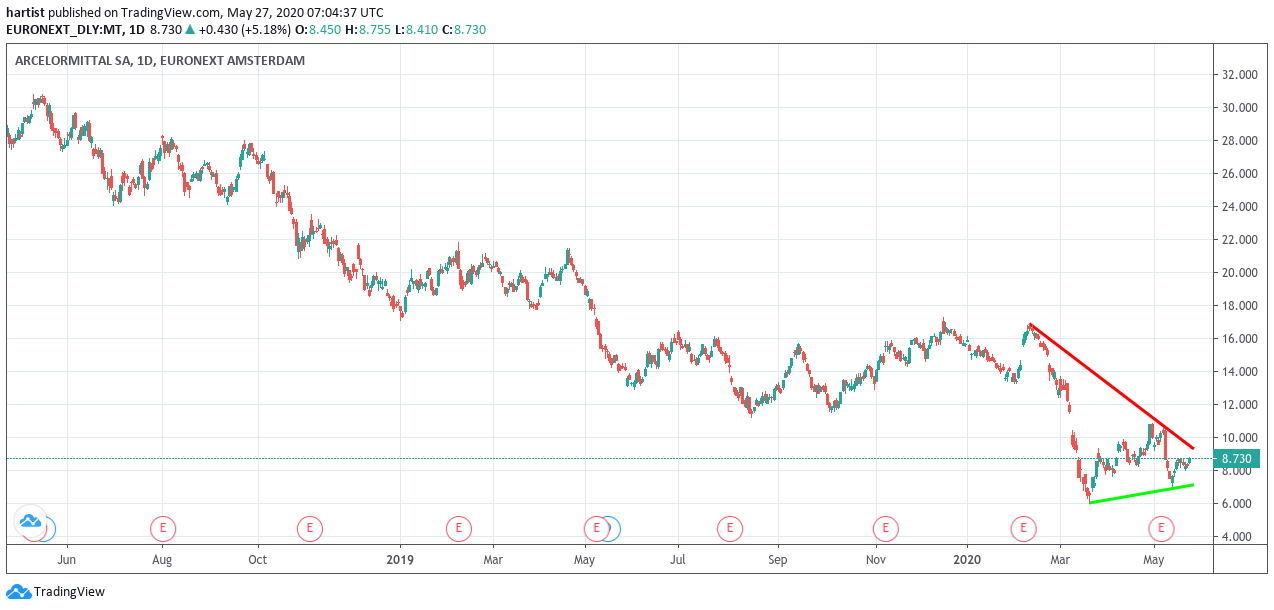Open the earnings marker above May 2020
Image resolution: width=1274 pixels, height=610 pixels.
(1161, 527)
